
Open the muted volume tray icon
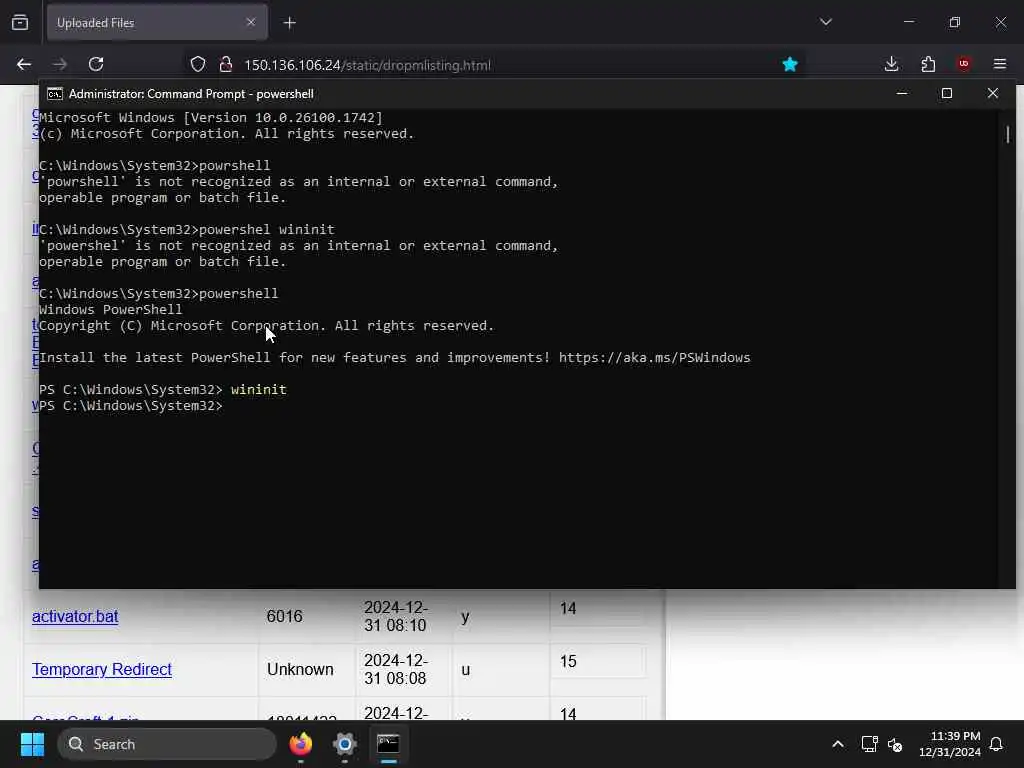click(x=895, y=744)
